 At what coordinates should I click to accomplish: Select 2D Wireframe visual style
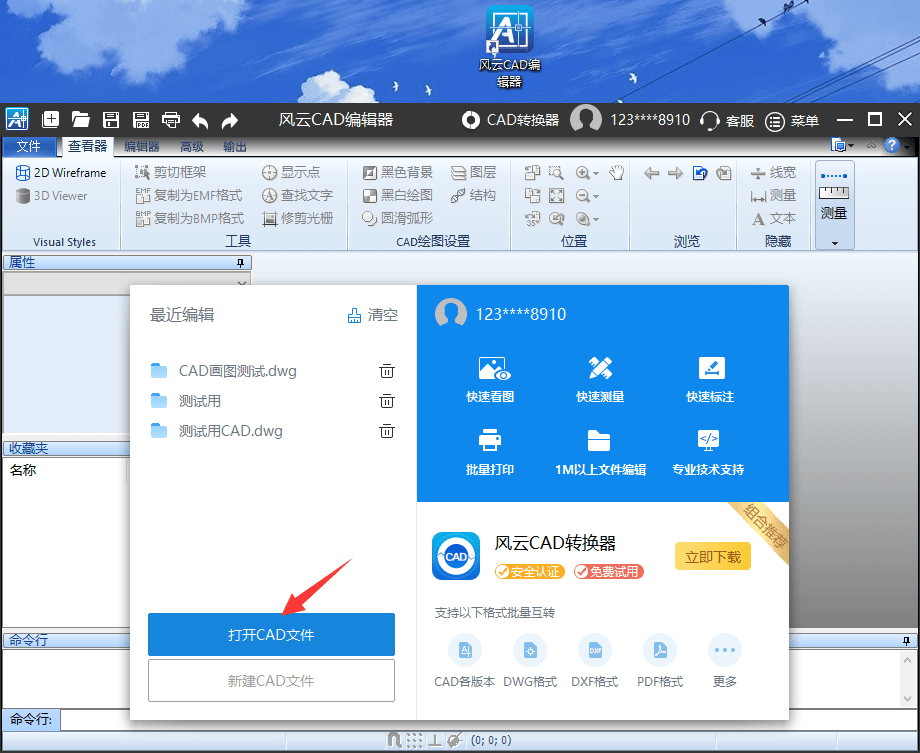61,173
